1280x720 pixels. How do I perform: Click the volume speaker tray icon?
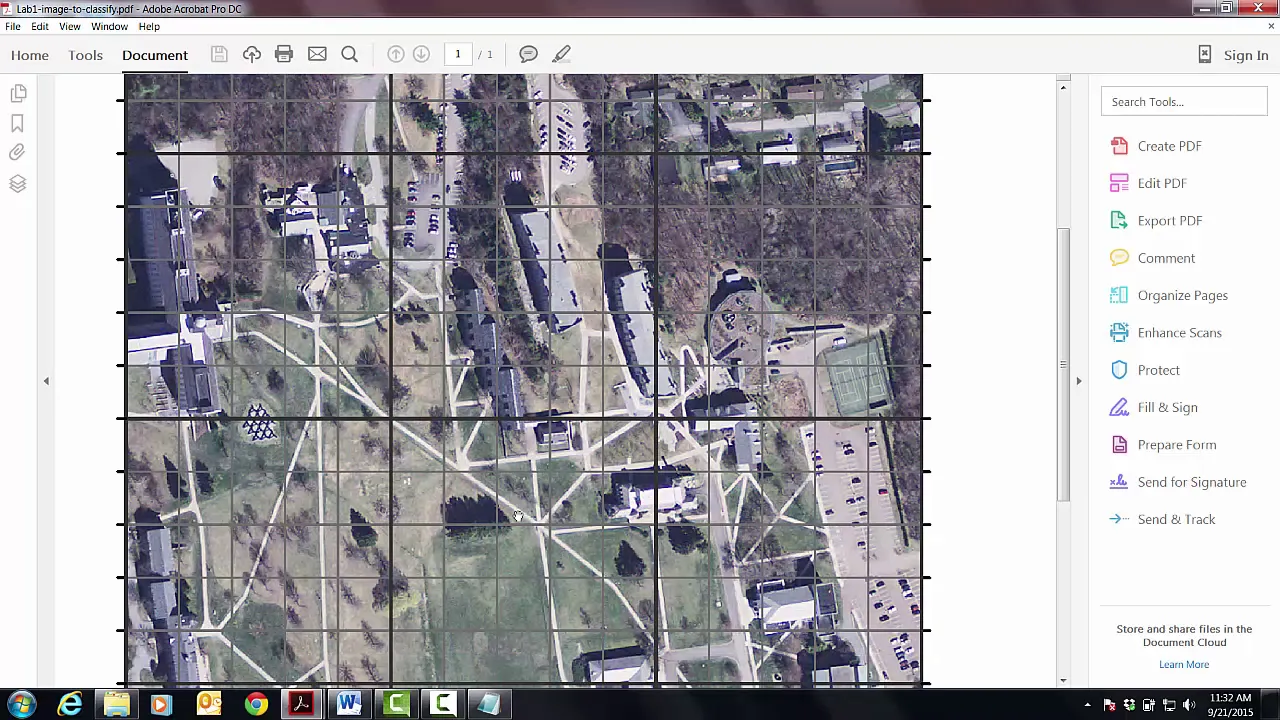pos(1188,705)
